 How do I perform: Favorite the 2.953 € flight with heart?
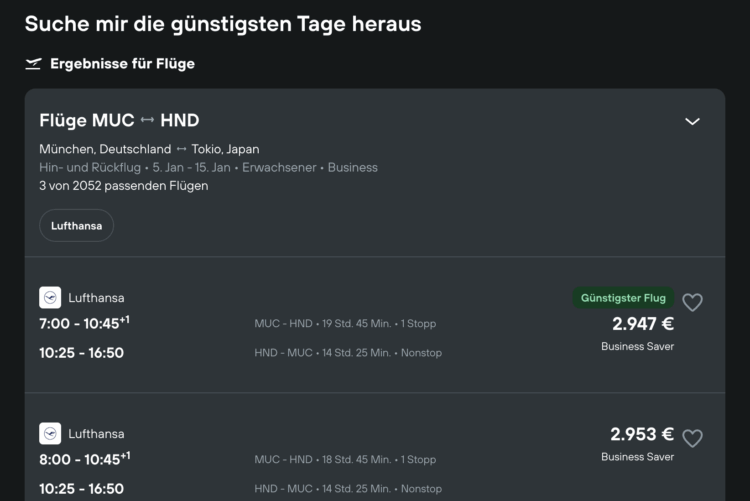pos(692,438)
